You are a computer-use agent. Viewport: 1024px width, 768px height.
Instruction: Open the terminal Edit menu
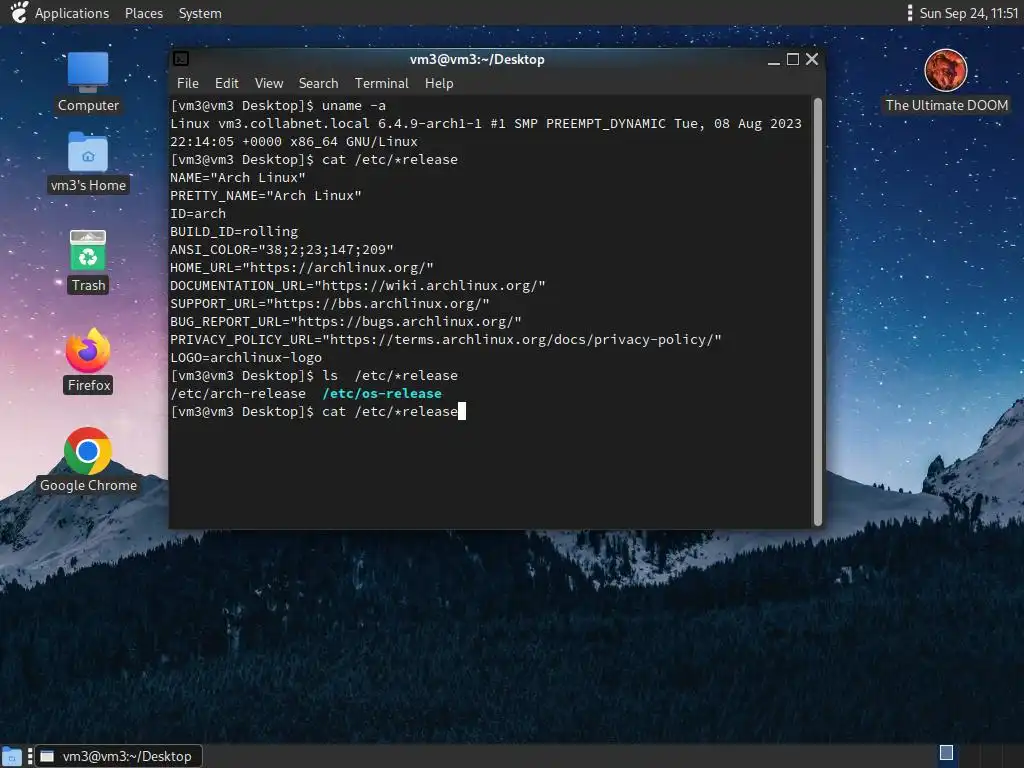click(x=227, y=83)
